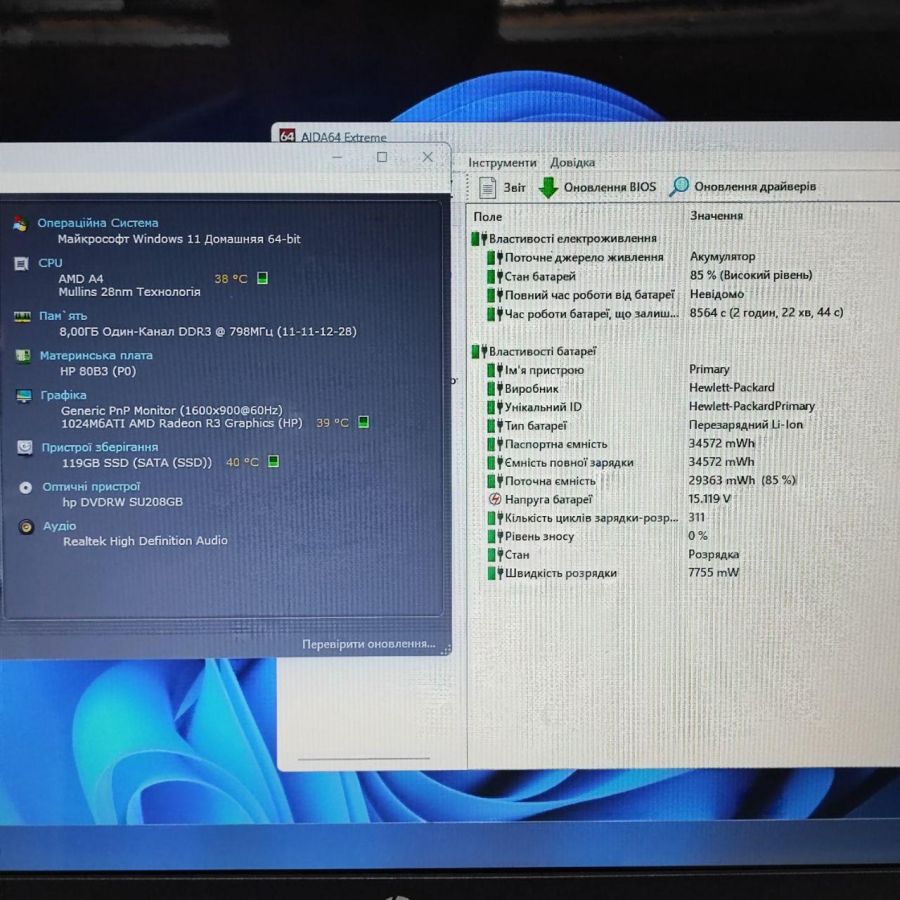Click the Значення column header
The image size is (900, 900).
click(716, 216)
